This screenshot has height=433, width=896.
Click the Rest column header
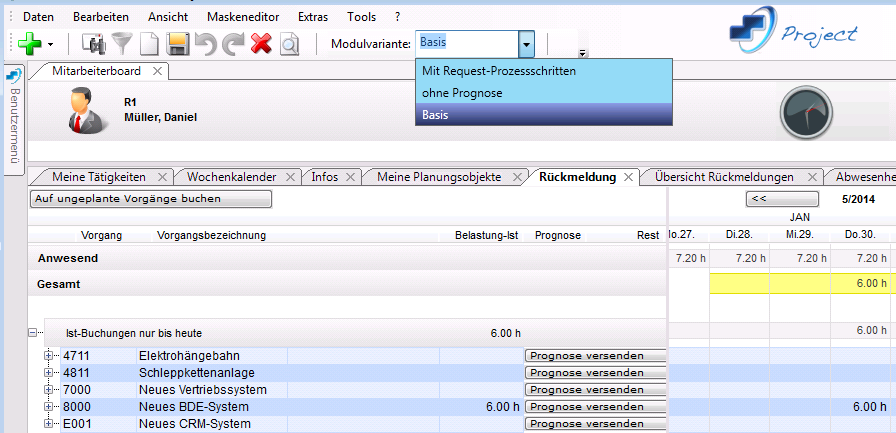(648, 235)
